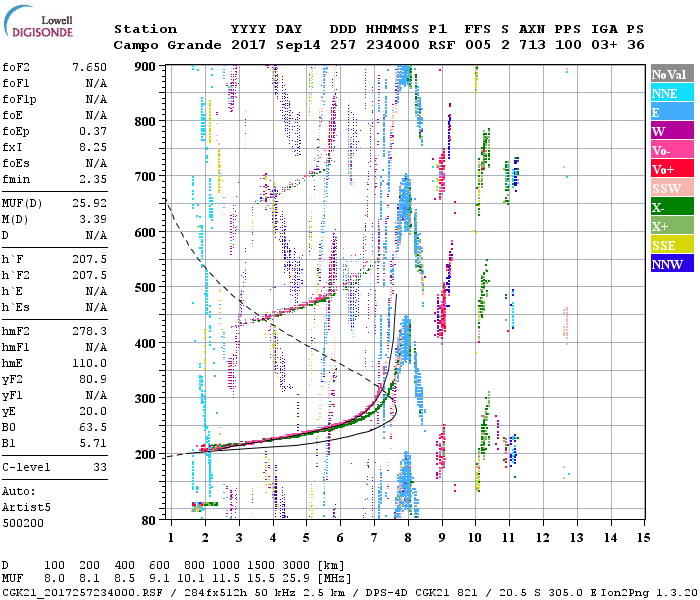Select the MUF(D) value 25.92

click(89, 202)
